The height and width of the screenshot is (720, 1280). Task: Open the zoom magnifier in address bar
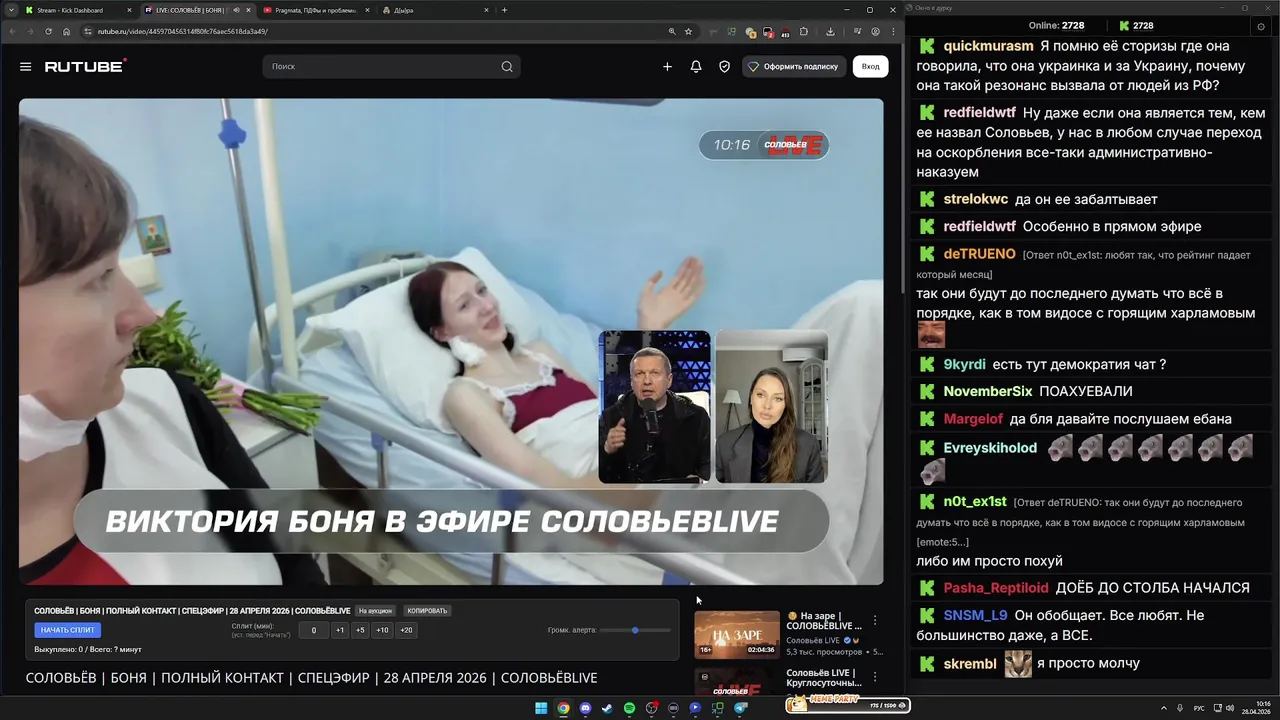672,31
